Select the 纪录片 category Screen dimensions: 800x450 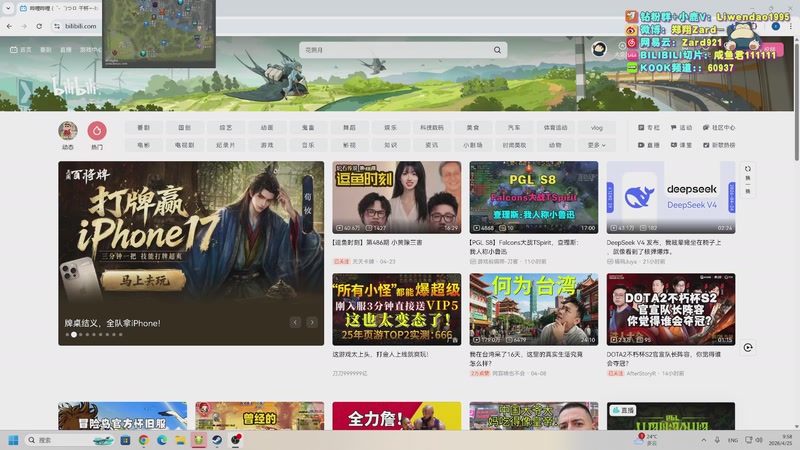(x=226, y=145)
